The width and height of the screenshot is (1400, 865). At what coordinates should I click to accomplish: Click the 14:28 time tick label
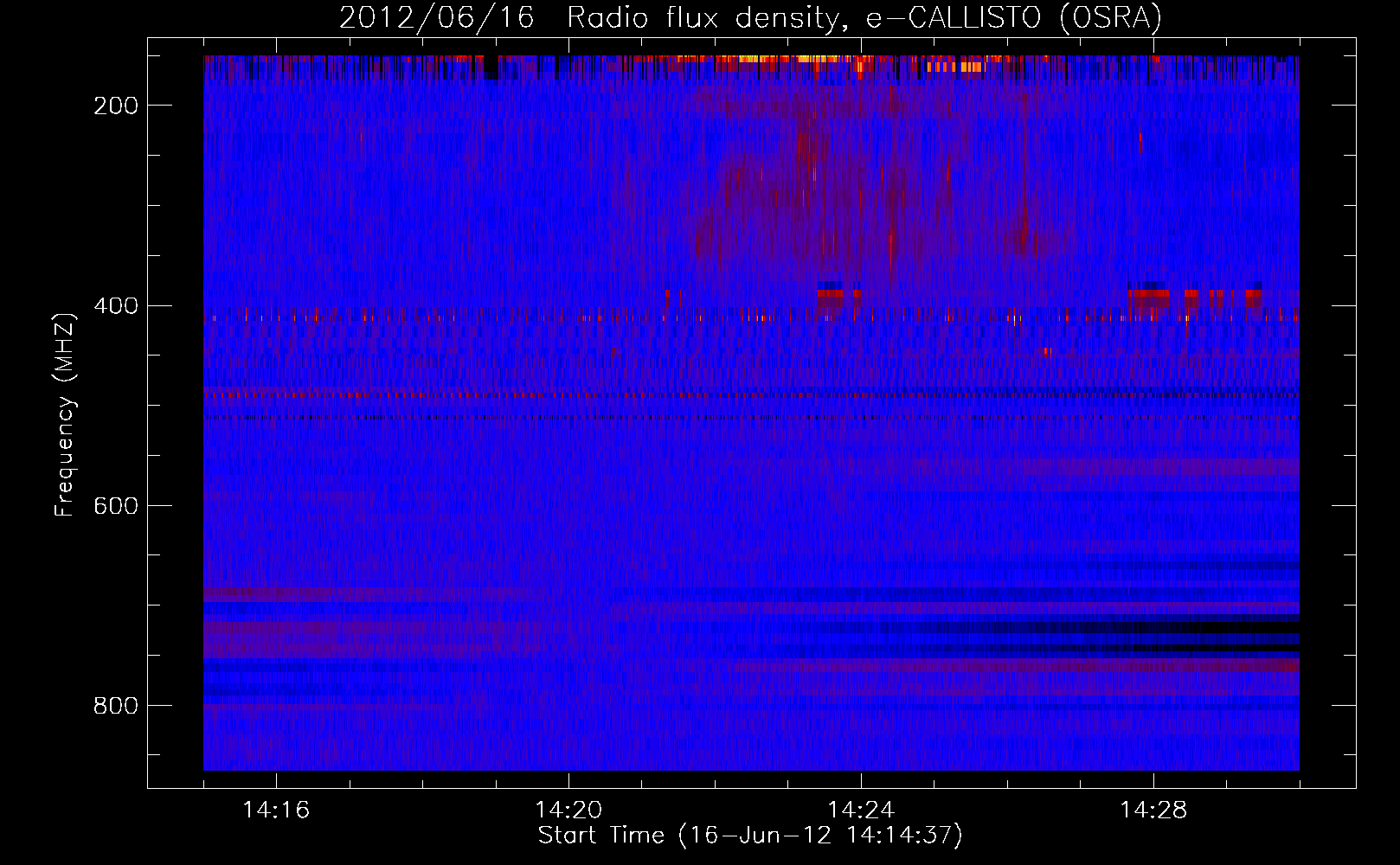(1153, 811)
